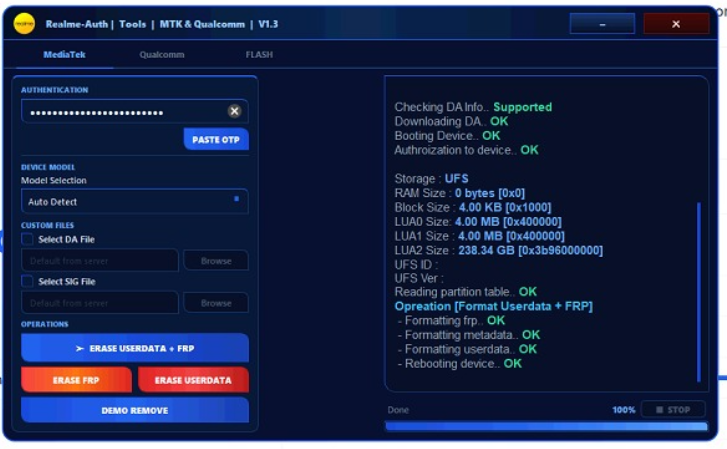The image size is (727, 449).
Task: Click the 'Authroization to device.. OK' line
Action: [x=466, y=150]
